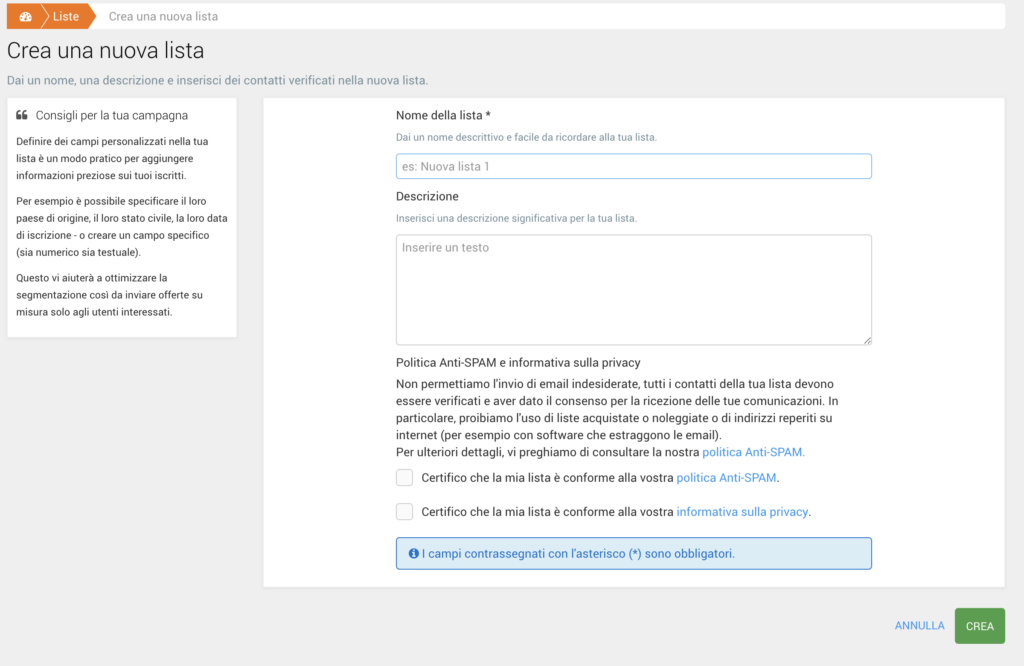The image size is (1024, 666).
Task: Click inside the Descrizione text area
Action: click(633, 289)
